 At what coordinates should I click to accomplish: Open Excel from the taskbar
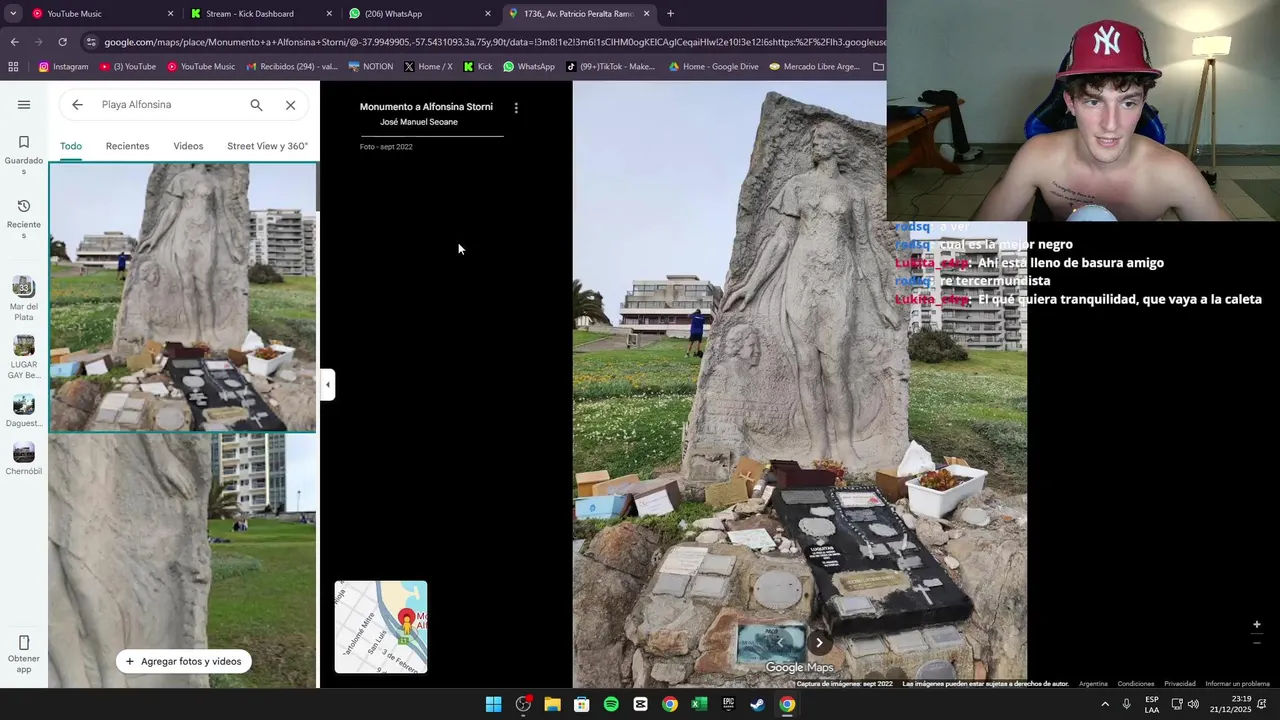(x=699, y=704)
